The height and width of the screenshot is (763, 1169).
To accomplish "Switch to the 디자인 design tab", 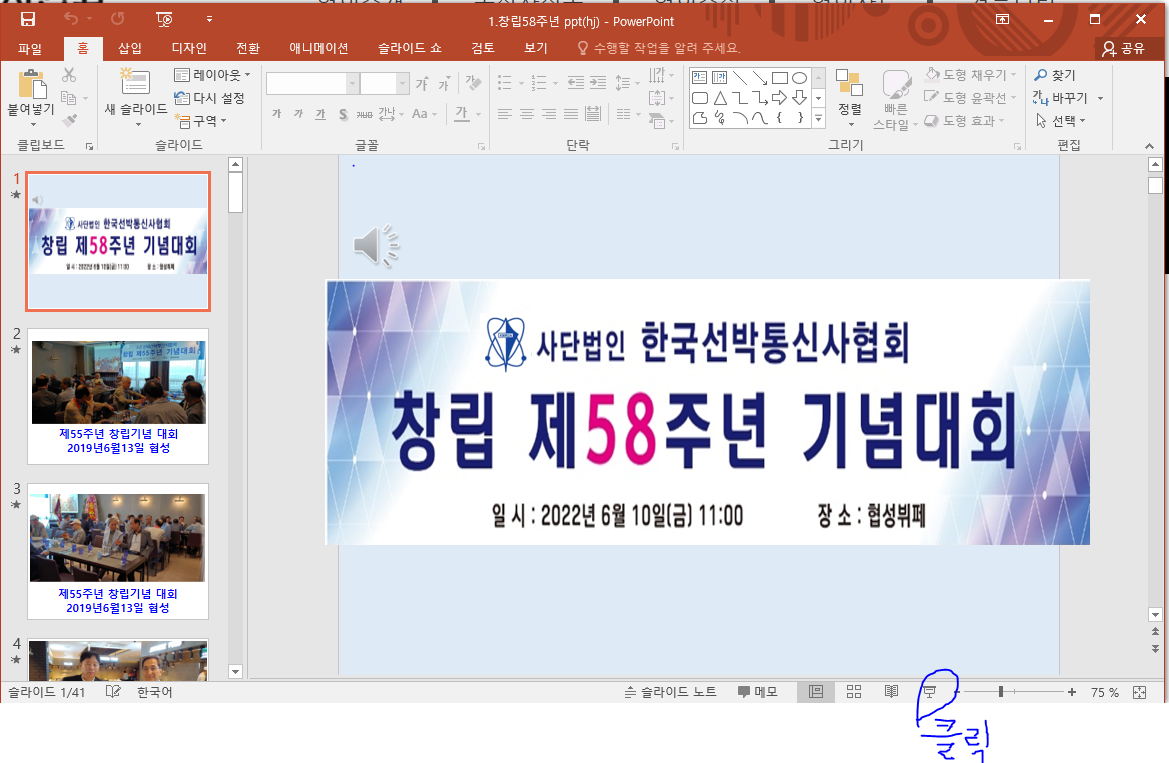I will point(189,48).
